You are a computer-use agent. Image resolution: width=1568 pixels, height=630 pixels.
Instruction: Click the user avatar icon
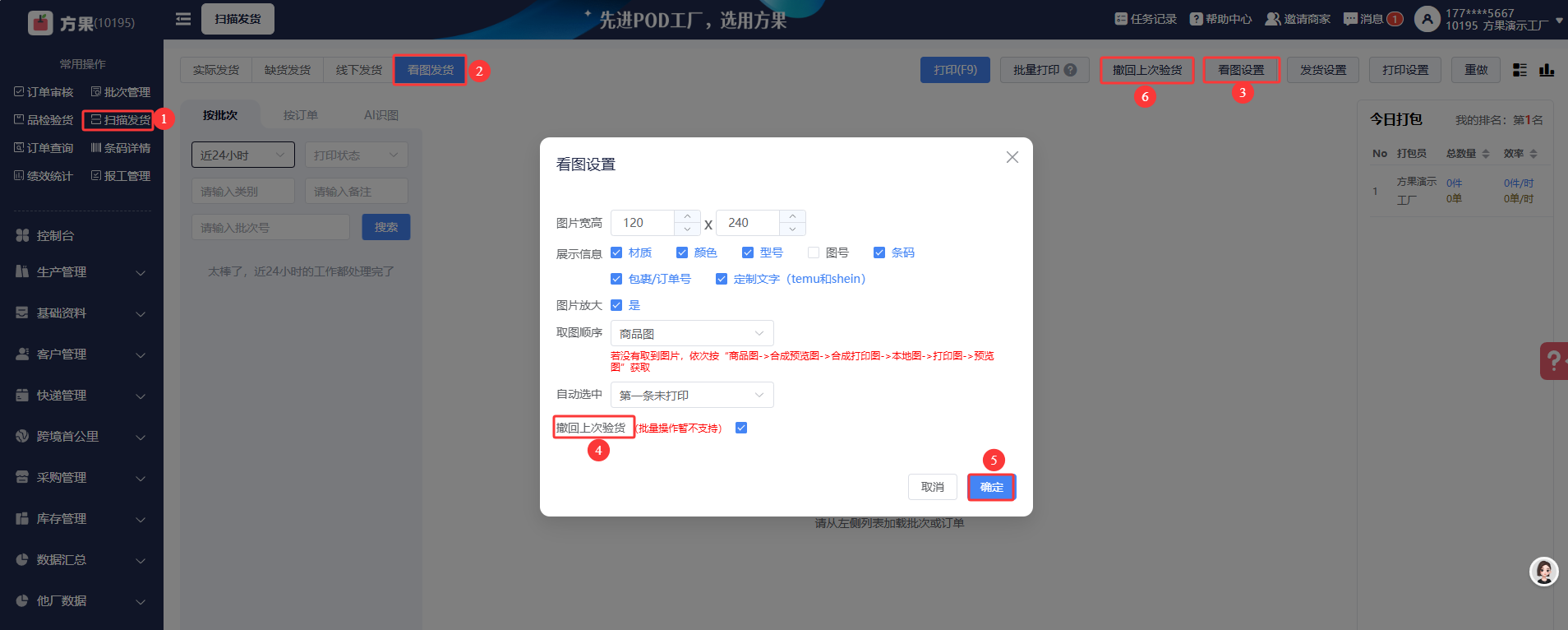coord(1427,19)
